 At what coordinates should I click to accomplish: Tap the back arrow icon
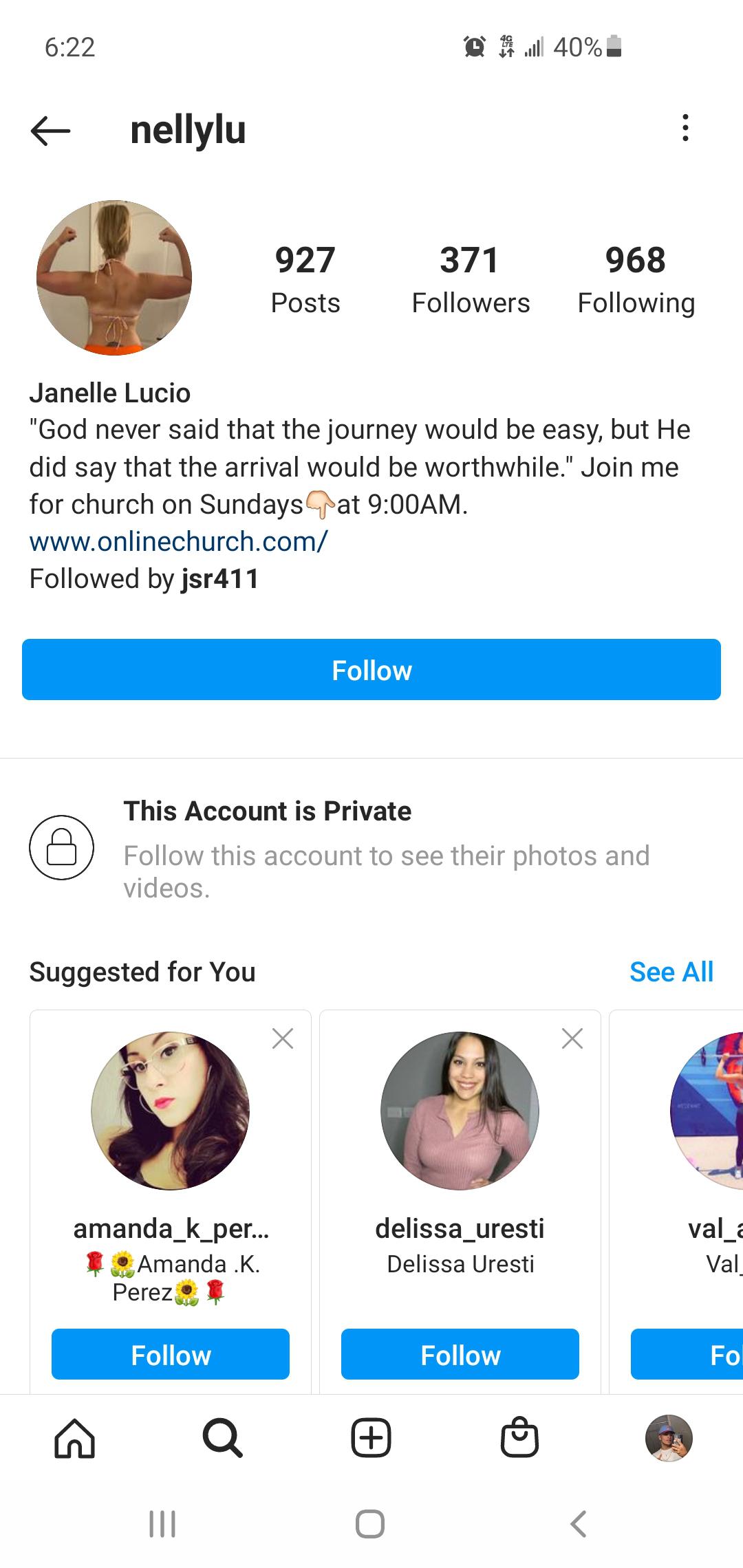[50, 130]
